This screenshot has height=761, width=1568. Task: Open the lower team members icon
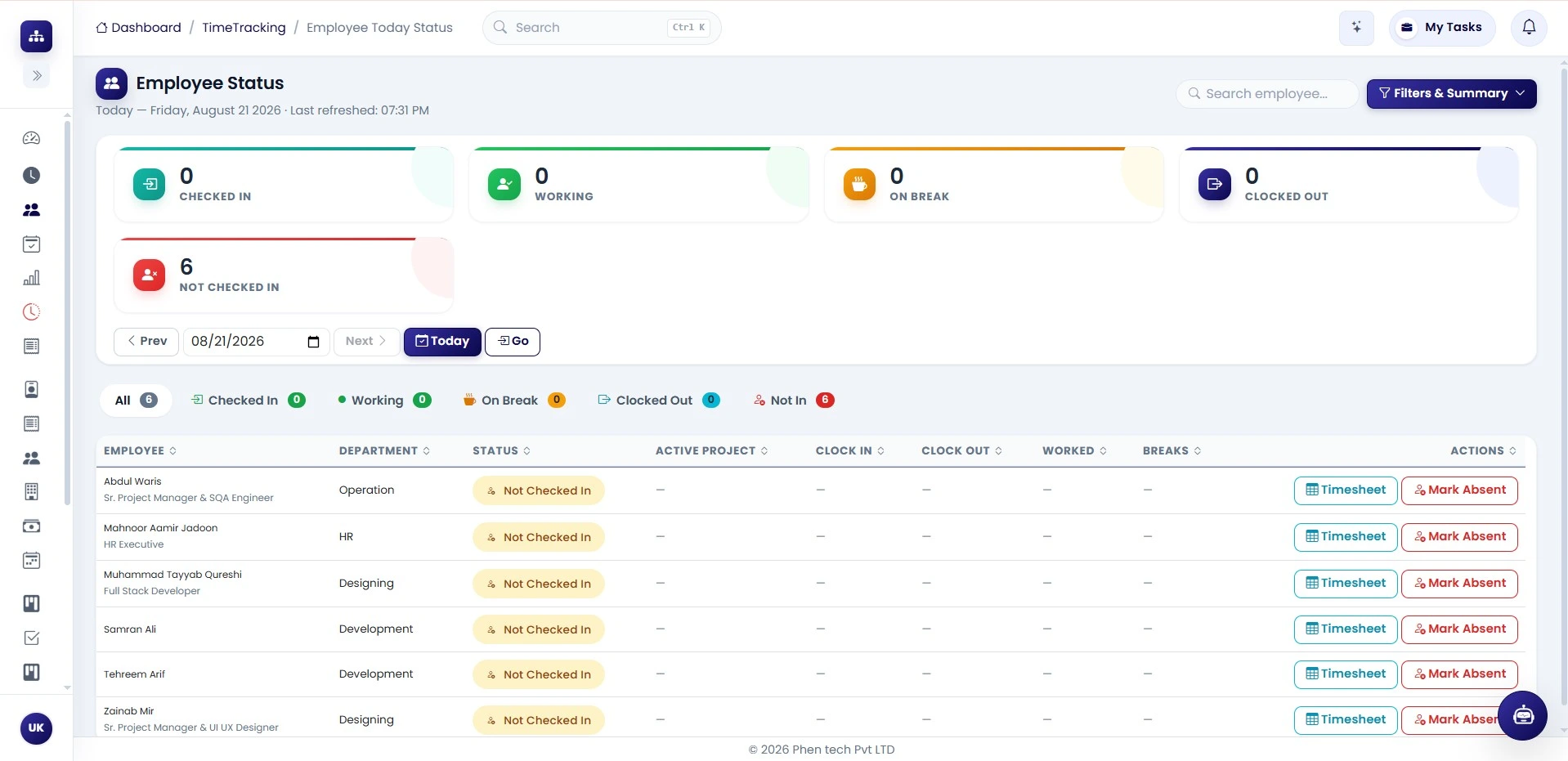coord(31,458)
